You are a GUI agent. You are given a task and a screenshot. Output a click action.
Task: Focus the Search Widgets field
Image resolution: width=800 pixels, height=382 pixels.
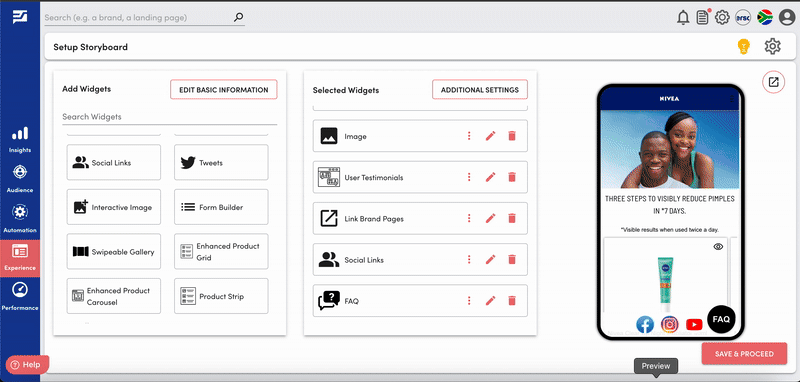(169, 117)
